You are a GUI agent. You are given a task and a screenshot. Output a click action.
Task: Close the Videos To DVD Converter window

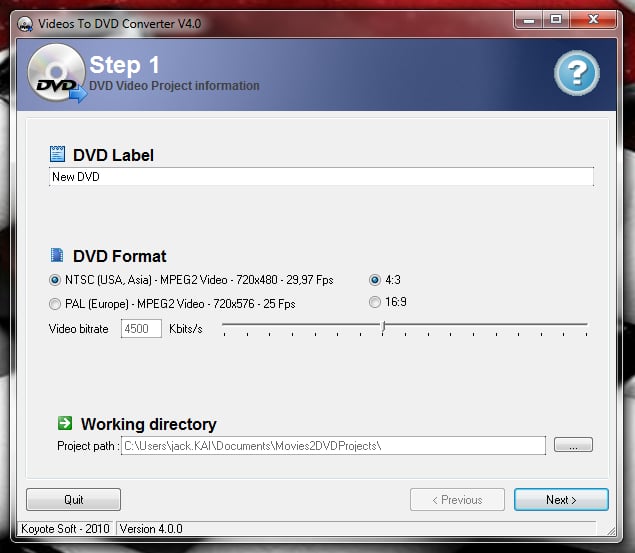coord(593,19)
